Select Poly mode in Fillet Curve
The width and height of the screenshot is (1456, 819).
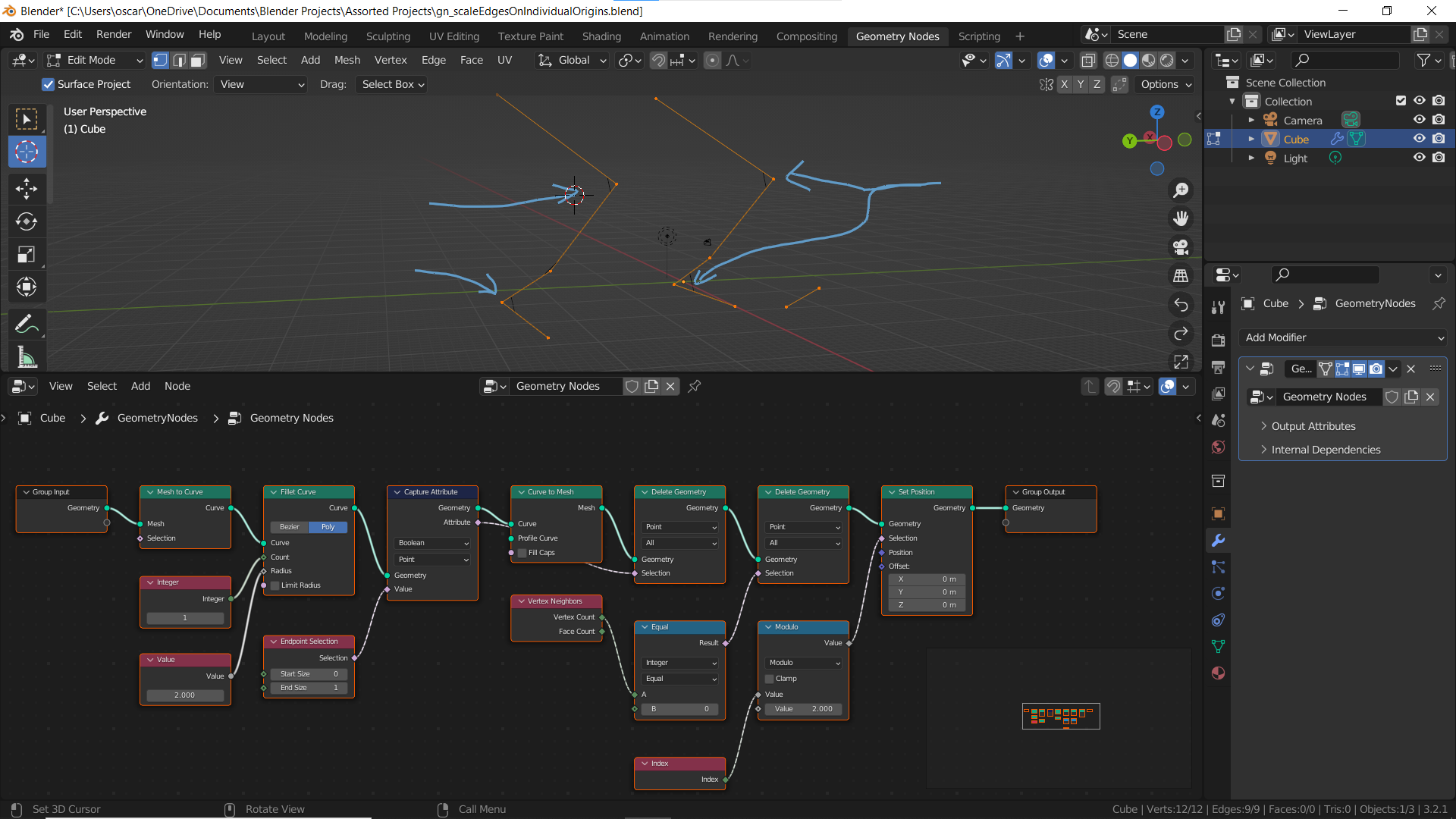coord(328,527)
